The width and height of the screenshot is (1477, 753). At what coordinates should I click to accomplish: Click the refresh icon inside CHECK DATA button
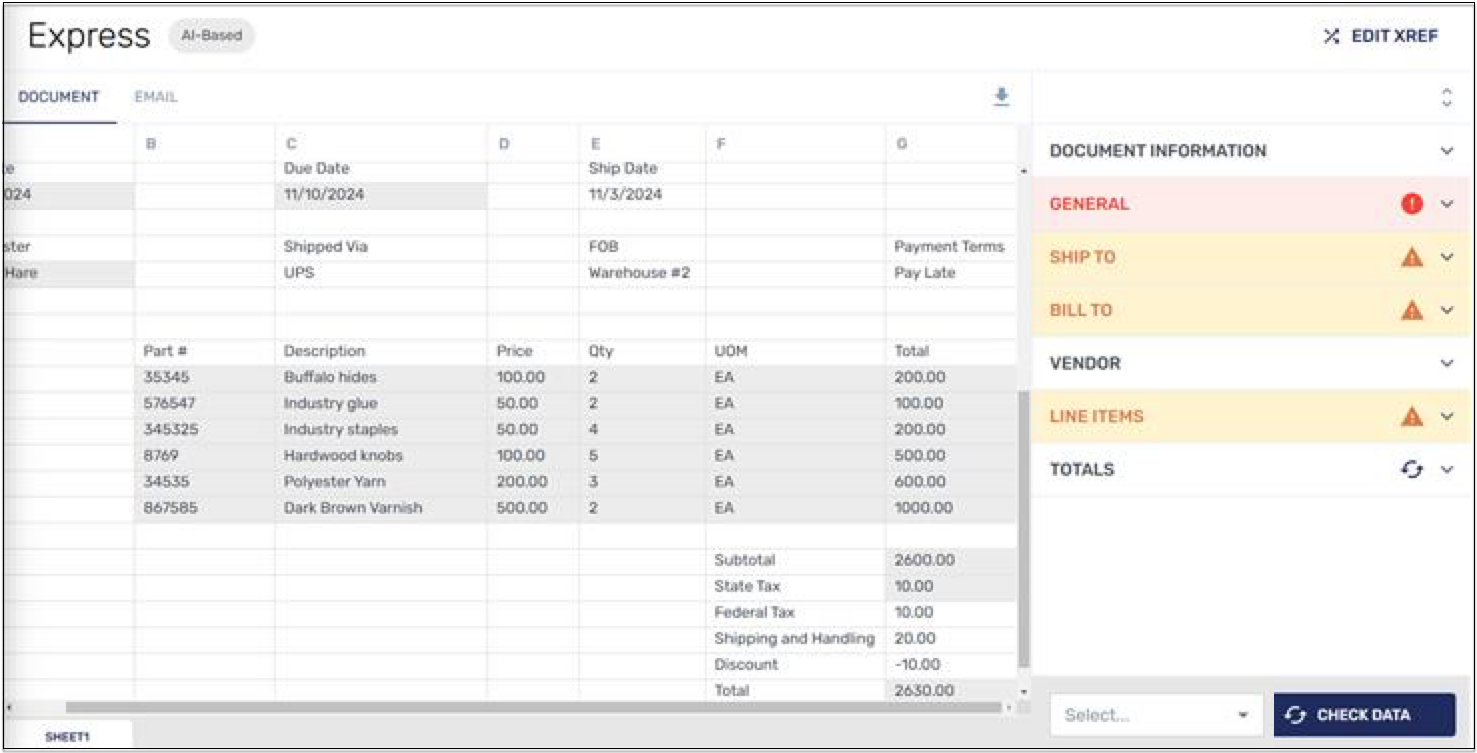pyautogui.click(x=1297, y=714)
